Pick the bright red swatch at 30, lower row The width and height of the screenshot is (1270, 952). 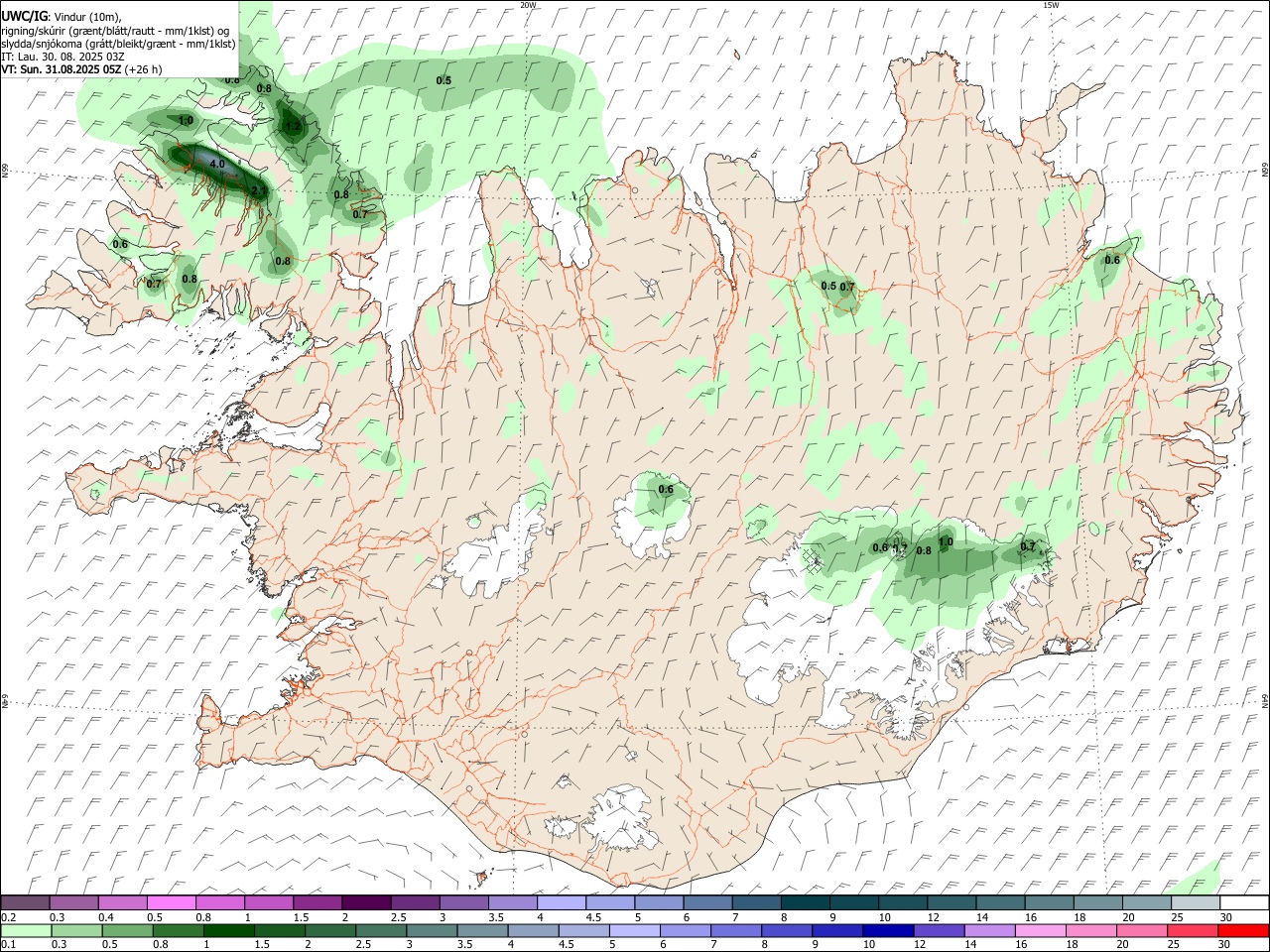click(1243, 931)
